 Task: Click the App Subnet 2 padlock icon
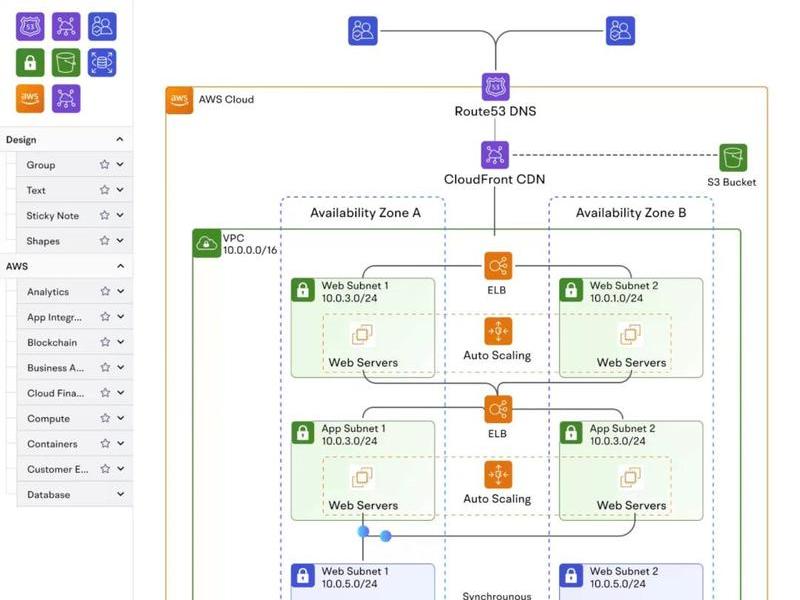571,433
